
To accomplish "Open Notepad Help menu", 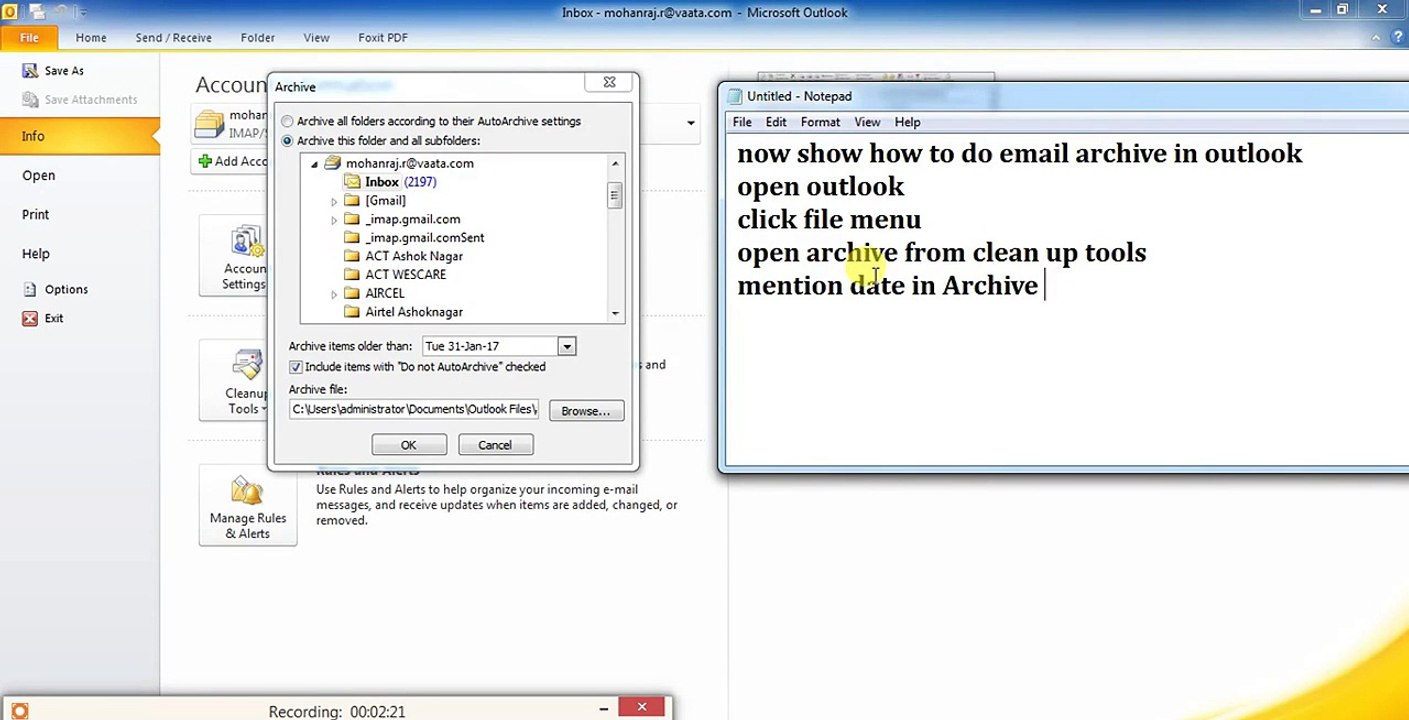I will (907, 122).
